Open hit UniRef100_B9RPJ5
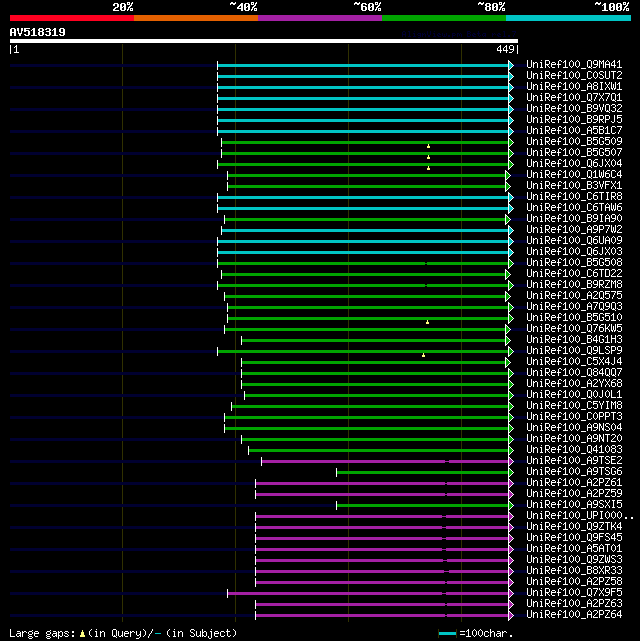Screen dimensions: 640x641 [574, 120]
